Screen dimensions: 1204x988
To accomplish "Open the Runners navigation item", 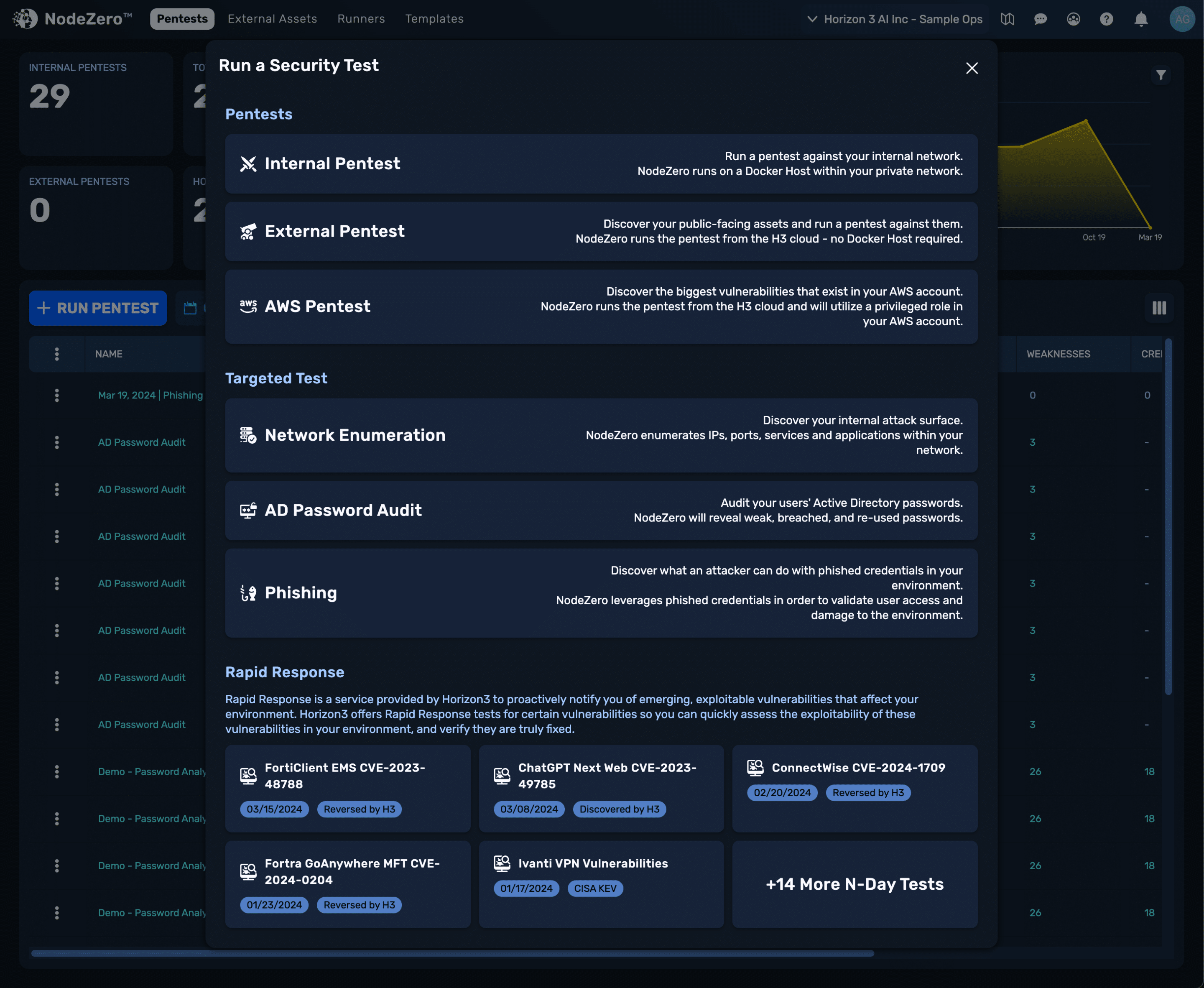I will click(x=361, y=19).
